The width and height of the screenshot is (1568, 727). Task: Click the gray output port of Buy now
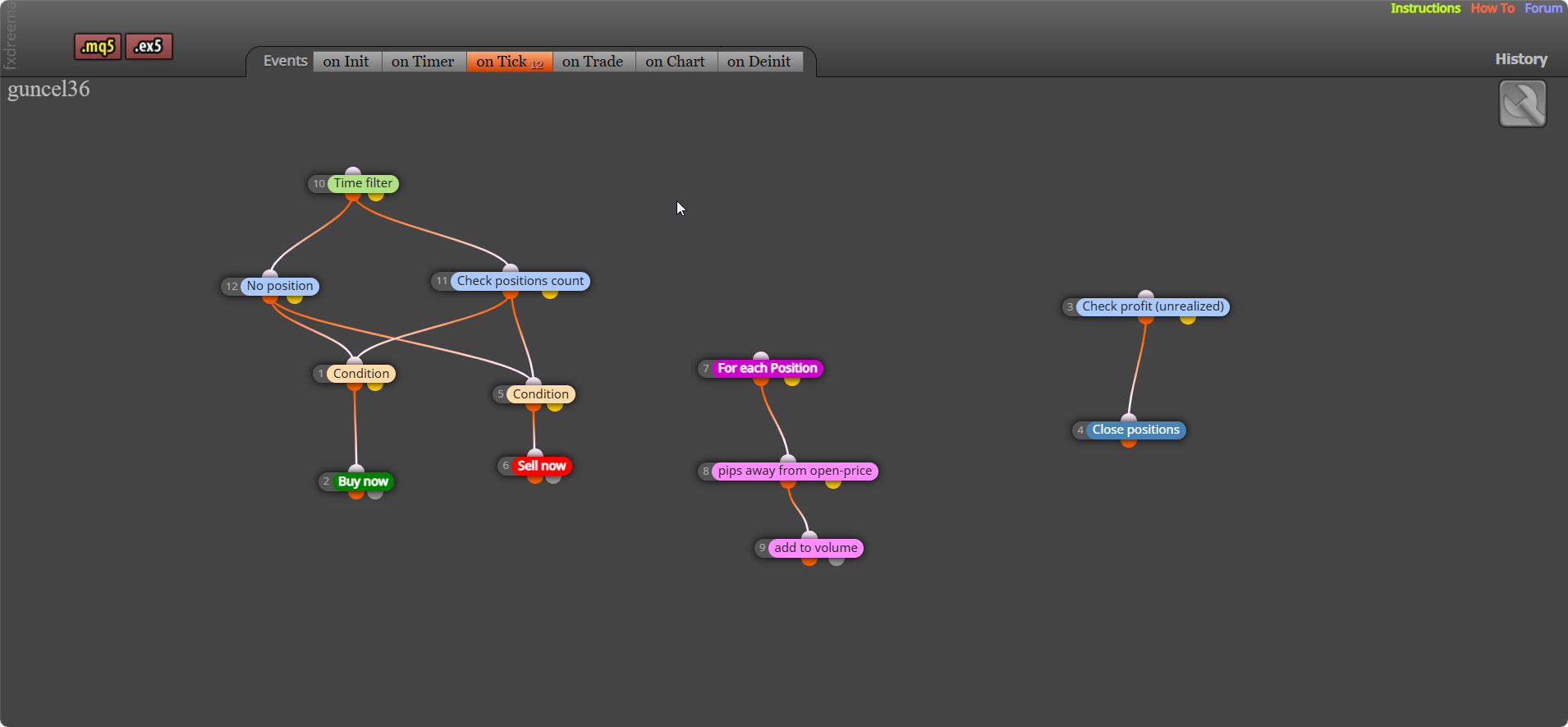[x=375, y=494]
